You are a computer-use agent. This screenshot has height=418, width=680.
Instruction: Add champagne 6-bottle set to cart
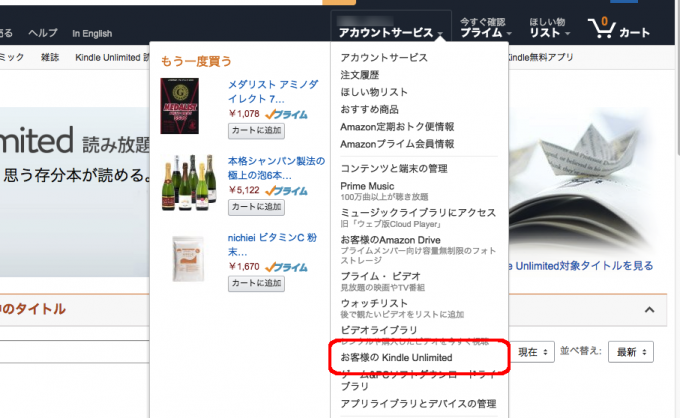point(256,207)
